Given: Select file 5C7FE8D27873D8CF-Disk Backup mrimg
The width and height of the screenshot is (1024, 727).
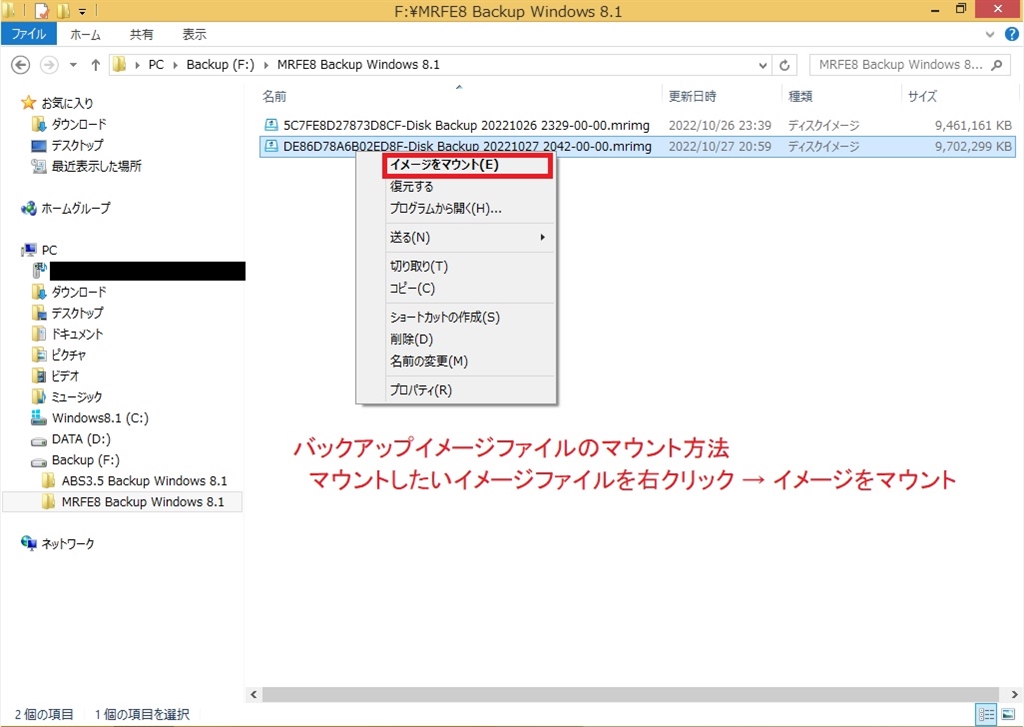Looking at the screenshot, I should (x=466, y=125).
